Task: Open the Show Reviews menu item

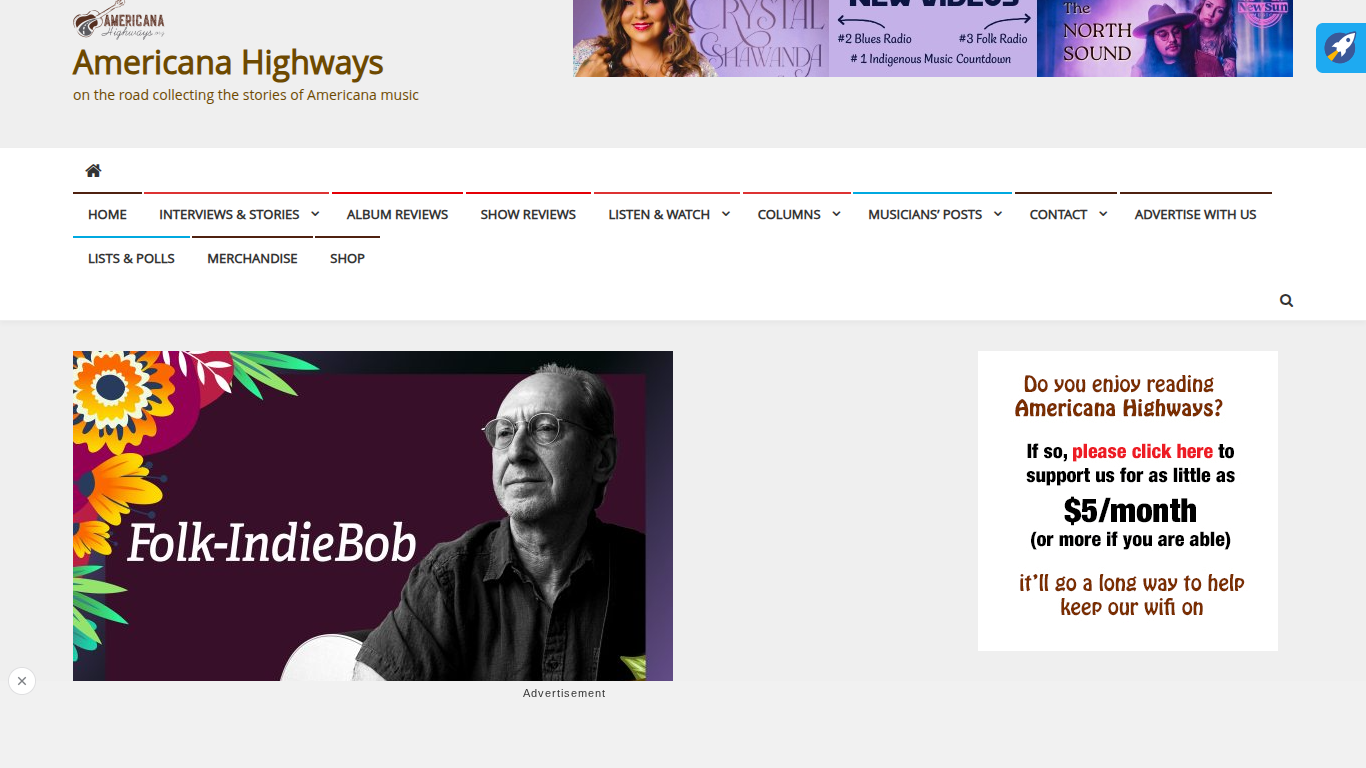Action: tap(528, 214)
